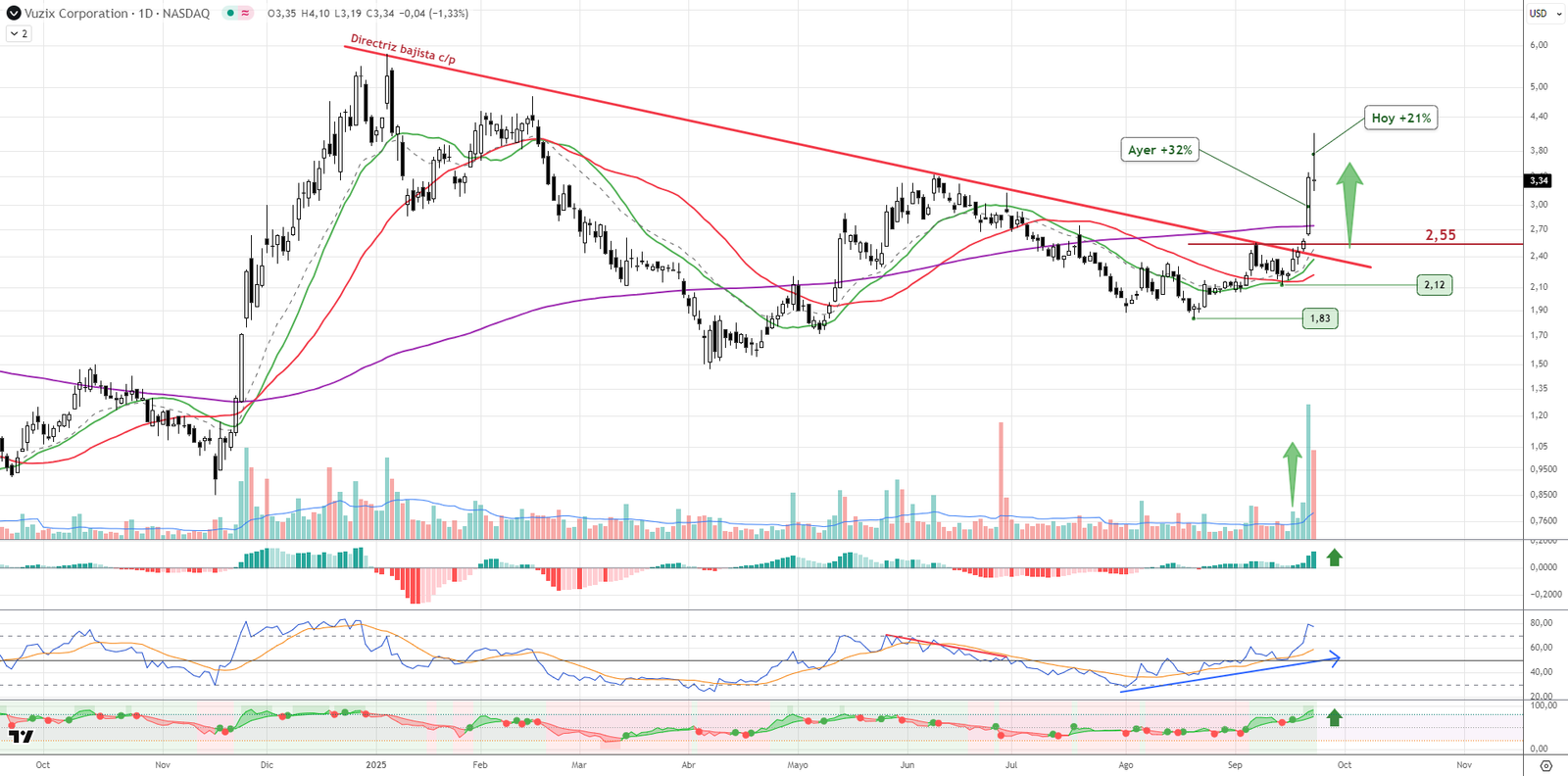Click the 3,34 current price tag on axis
This screenshot has height=776, width=1568.
[1539, 180]
